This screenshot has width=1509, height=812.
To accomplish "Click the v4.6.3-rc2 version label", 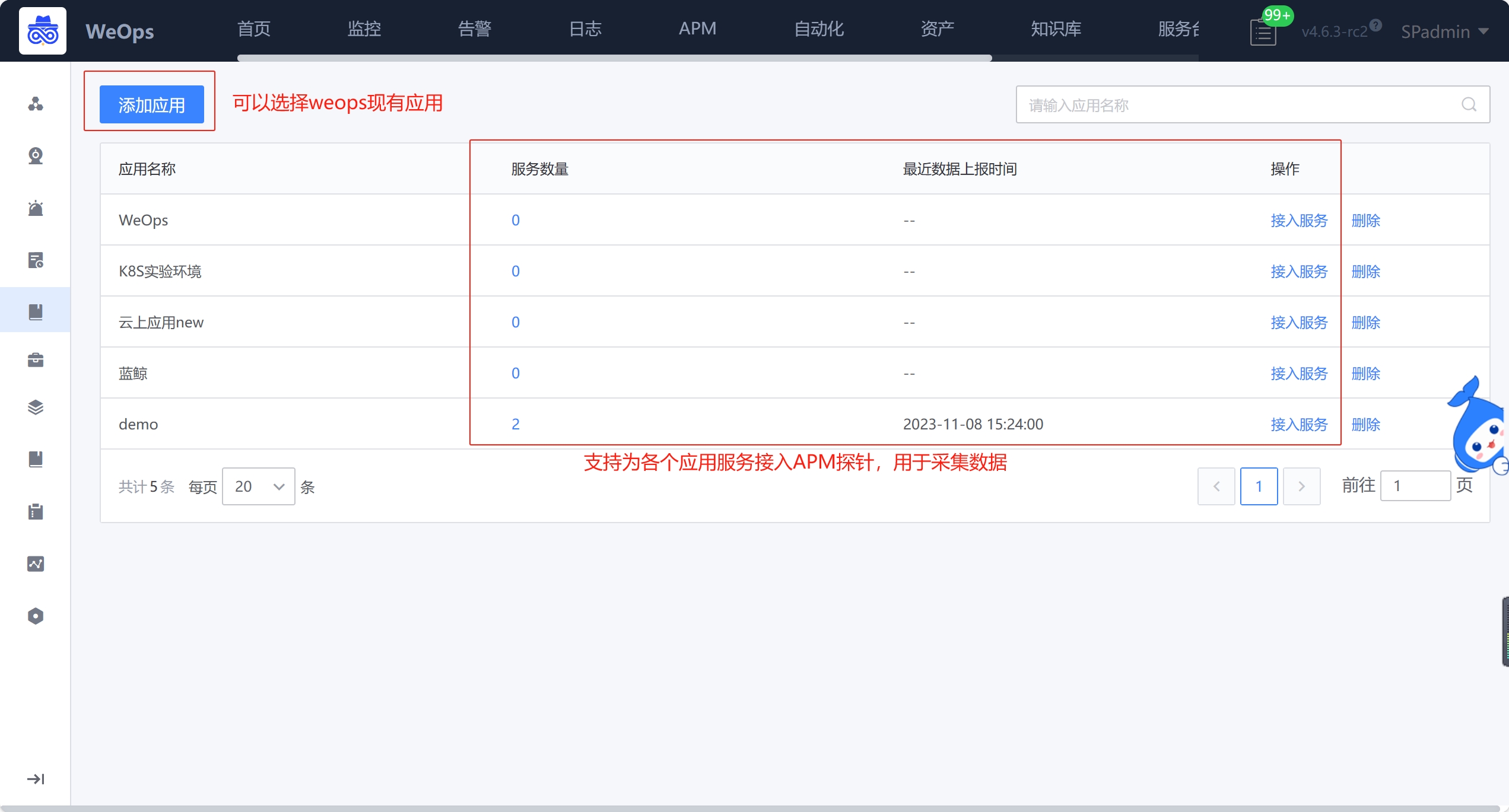I will [1335, 31].
